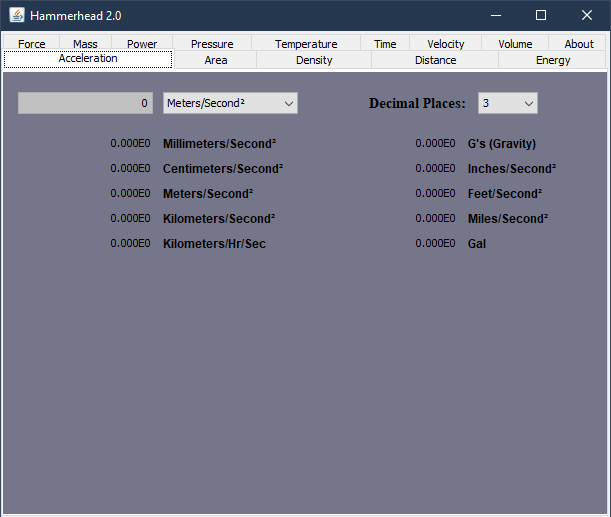Open the Decimal Places dropdown
The width and height of the screenshot is (611, 517).
(x=508, y=103)
